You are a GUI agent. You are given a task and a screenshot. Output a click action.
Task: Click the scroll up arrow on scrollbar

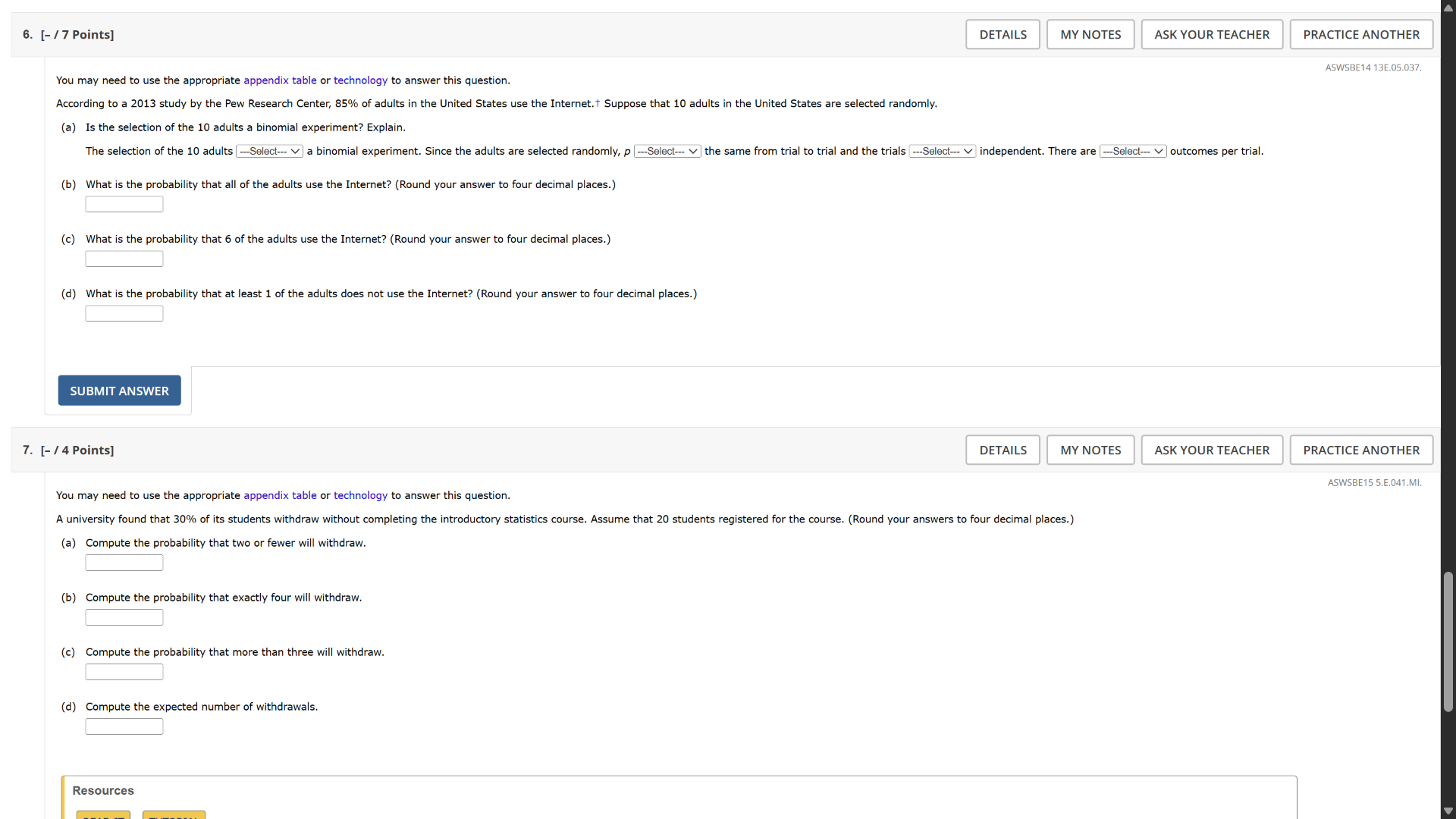pos(1448,8)
